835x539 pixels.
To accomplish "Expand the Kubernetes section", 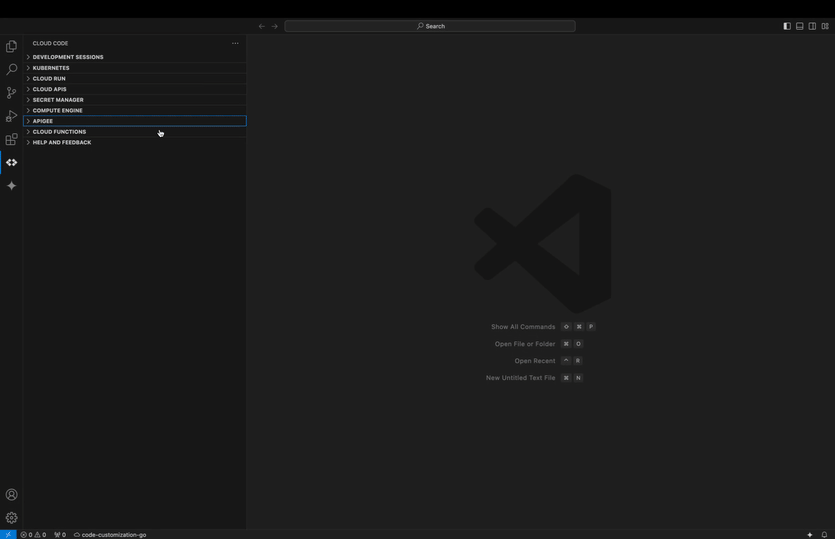I will (x=135, y=68).
